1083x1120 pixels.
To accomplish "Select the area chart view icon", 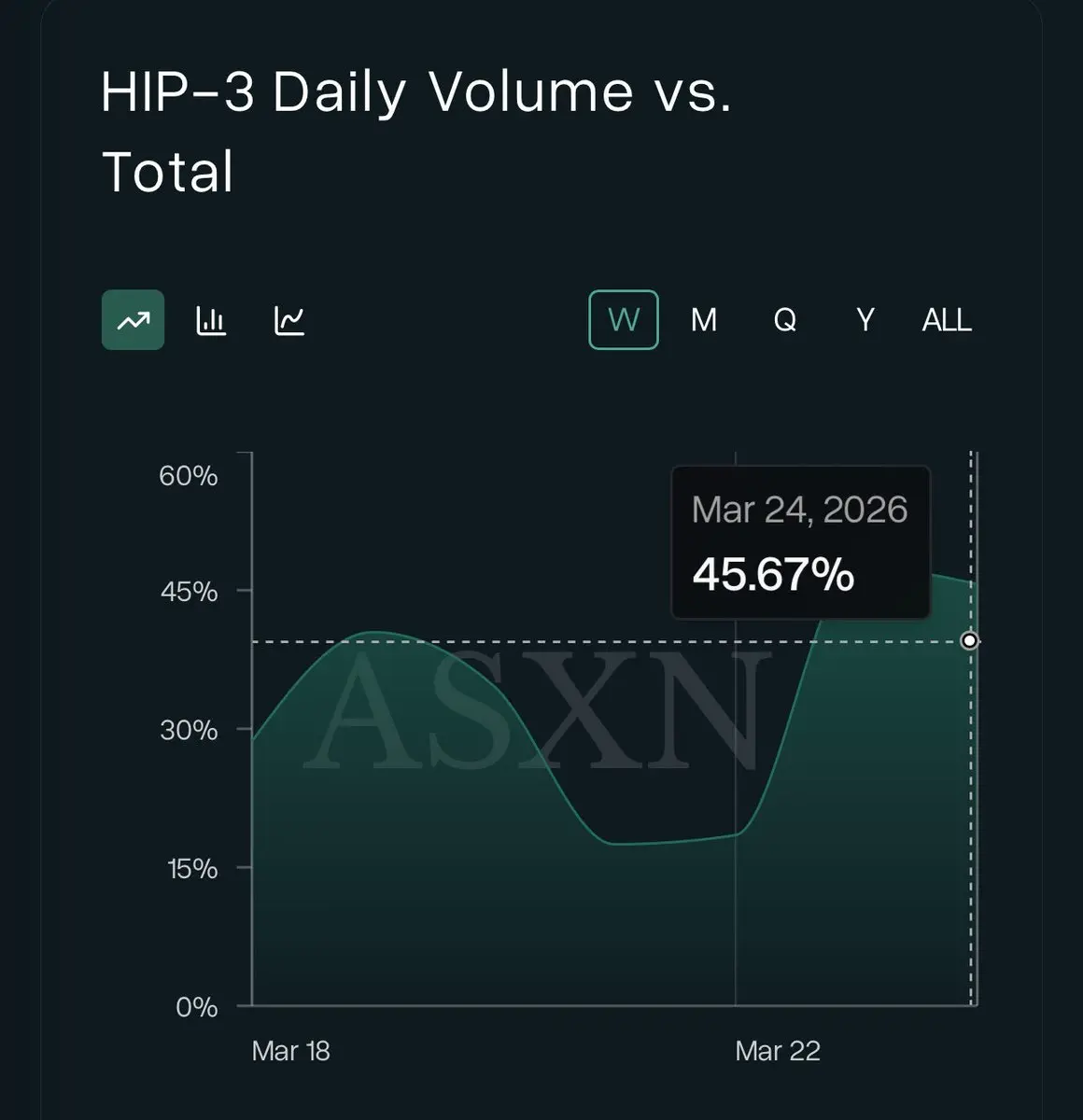I will pyautogui.click(x=133, y=320).
